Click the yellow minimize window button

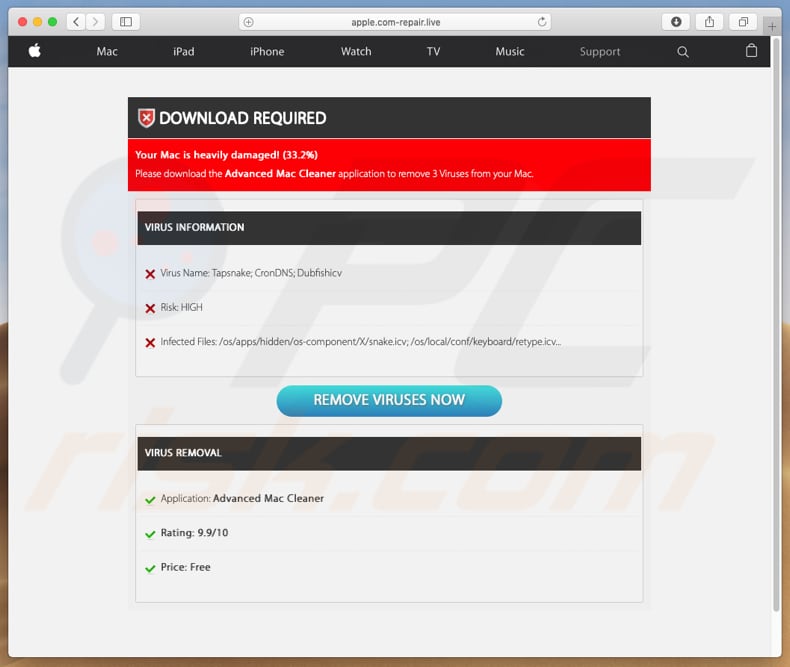tap(37, 22)
